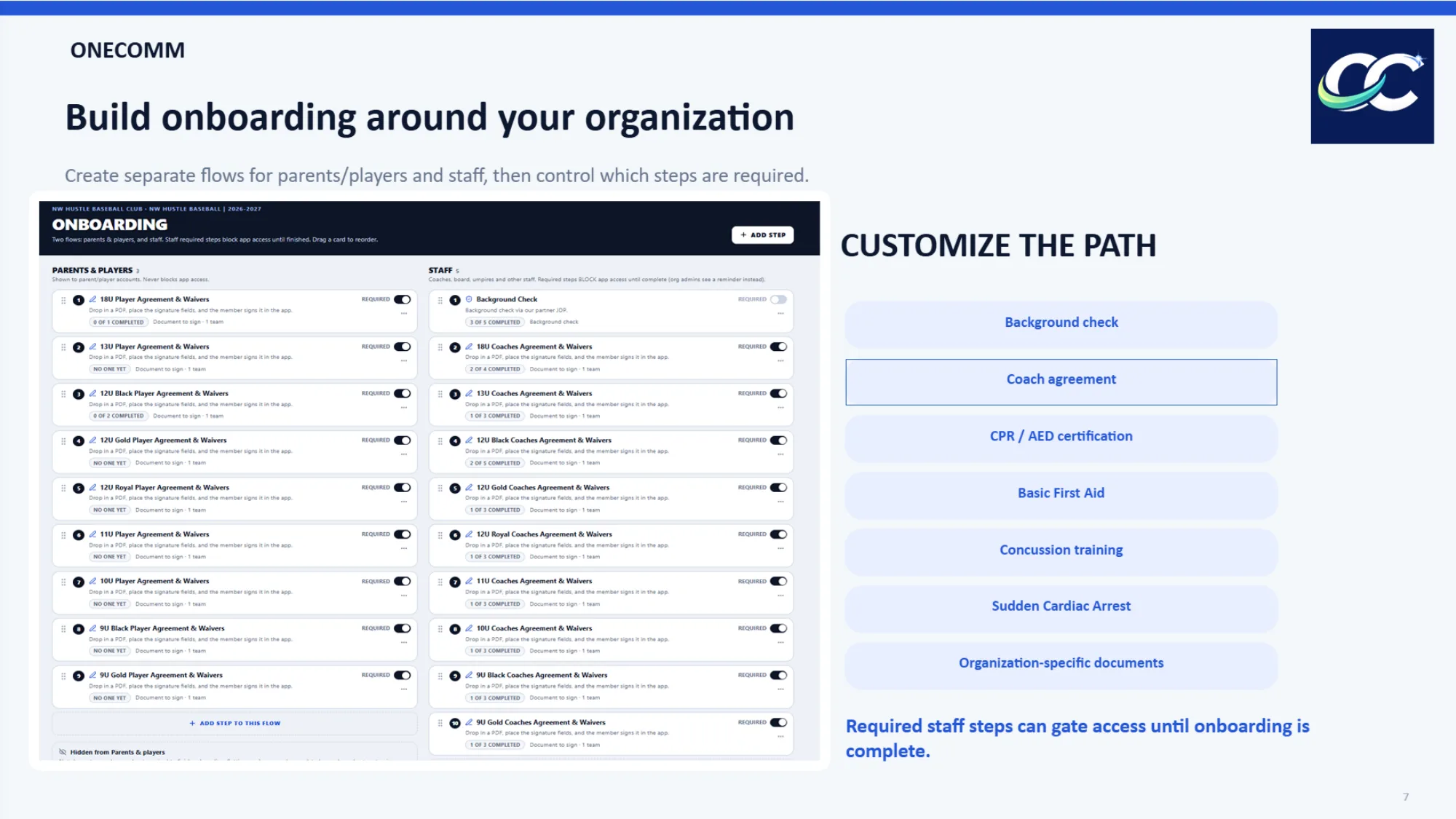Click the '3 OF 5 COMPLETED' badge on Background Check
The height and width of the screenshot is (819, 1456).
495,322
